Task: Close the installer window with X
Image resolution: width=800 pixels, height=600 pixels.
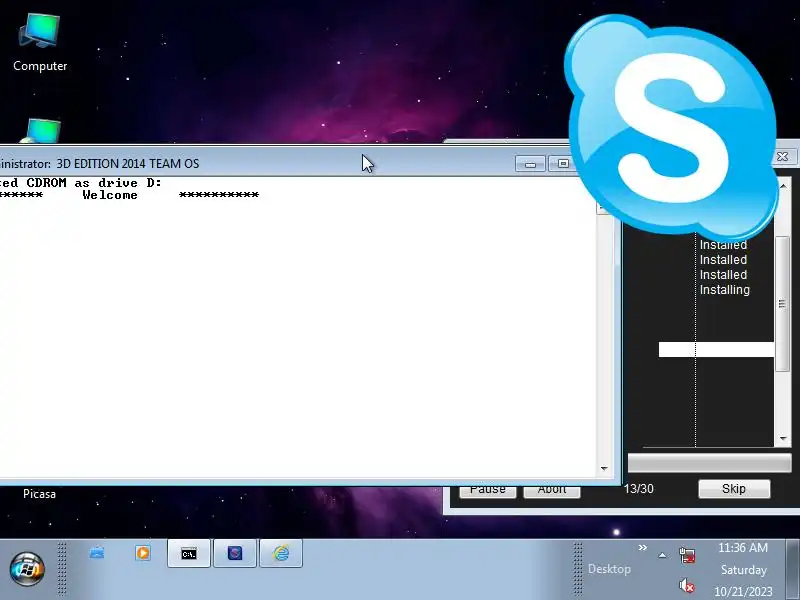Action: 783,157
